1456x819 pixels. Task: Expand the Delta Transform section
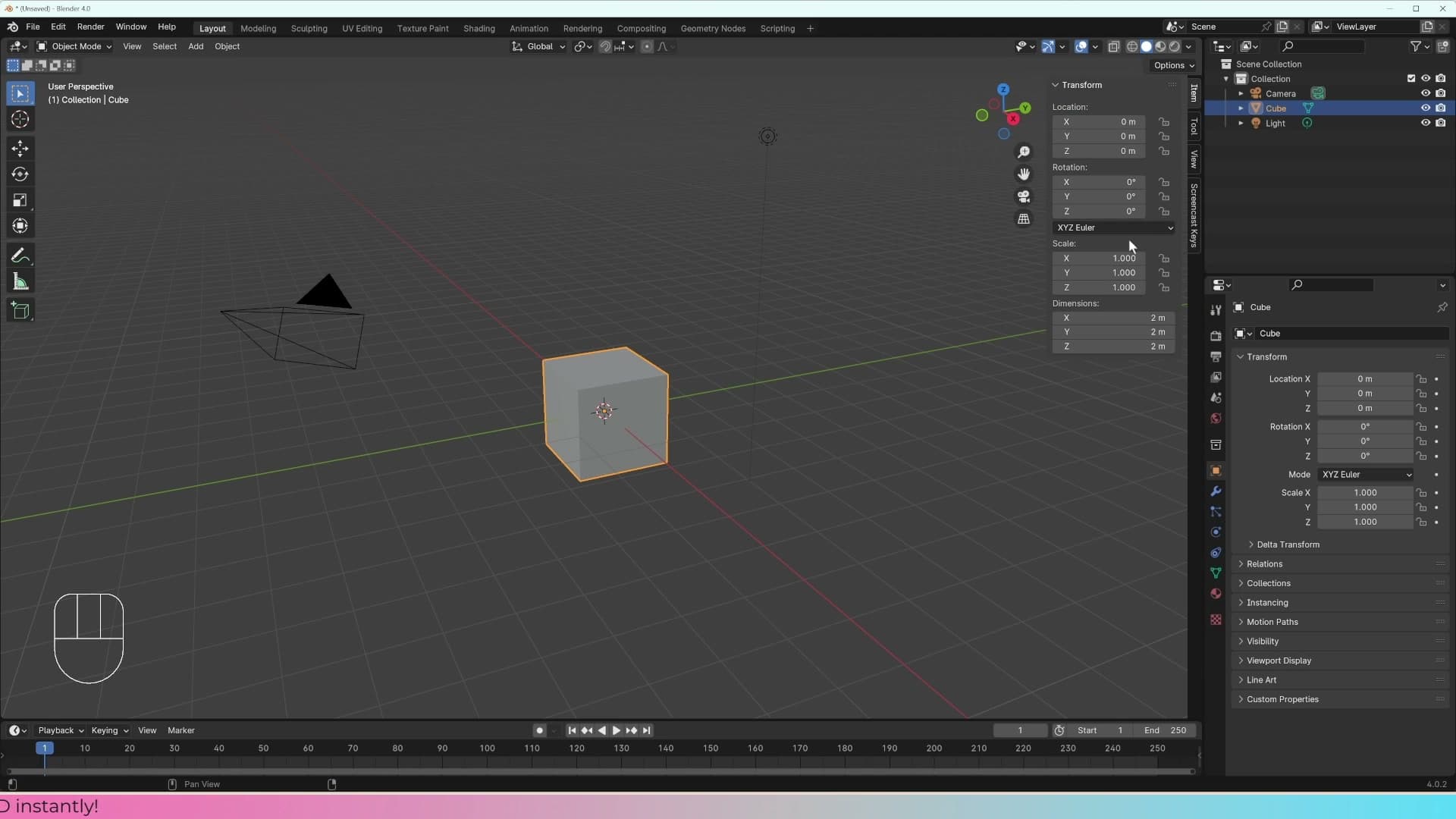1288,545
